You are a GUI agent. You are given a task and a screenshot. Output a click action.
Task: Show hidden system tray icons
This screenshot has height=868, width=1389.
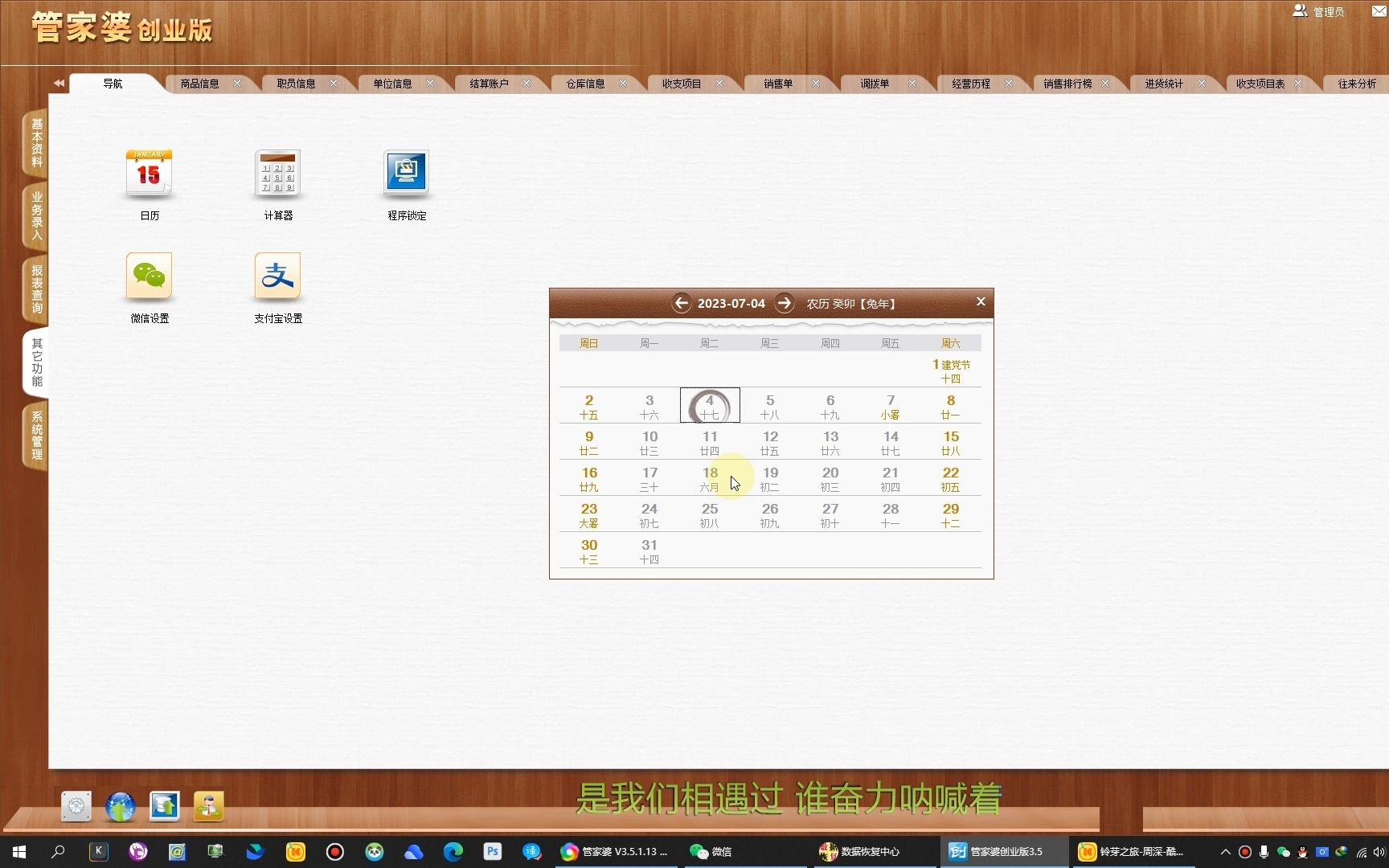tap(1225, 852)
